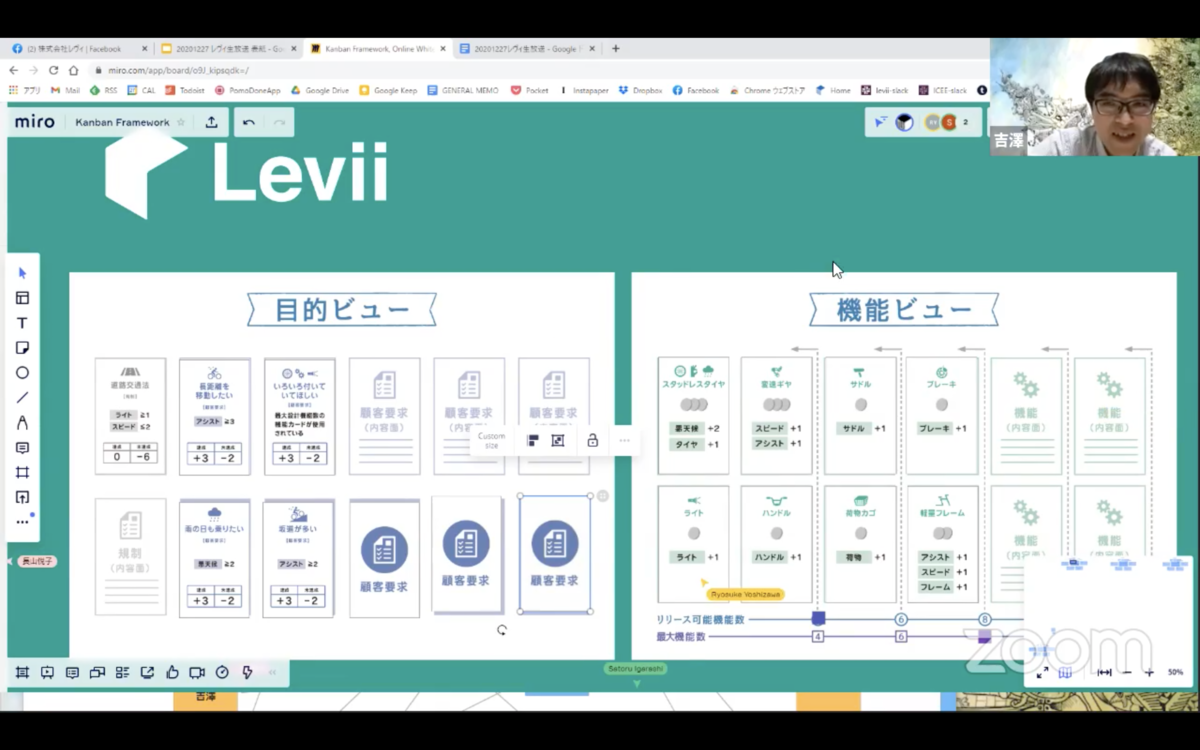Select the highlighted 顧客要求 card with selection handles

click(x=555, y=554)
